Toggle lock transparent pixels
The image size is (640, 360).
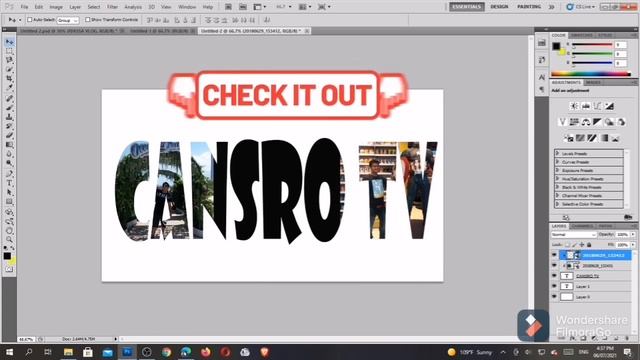(567, 245)
